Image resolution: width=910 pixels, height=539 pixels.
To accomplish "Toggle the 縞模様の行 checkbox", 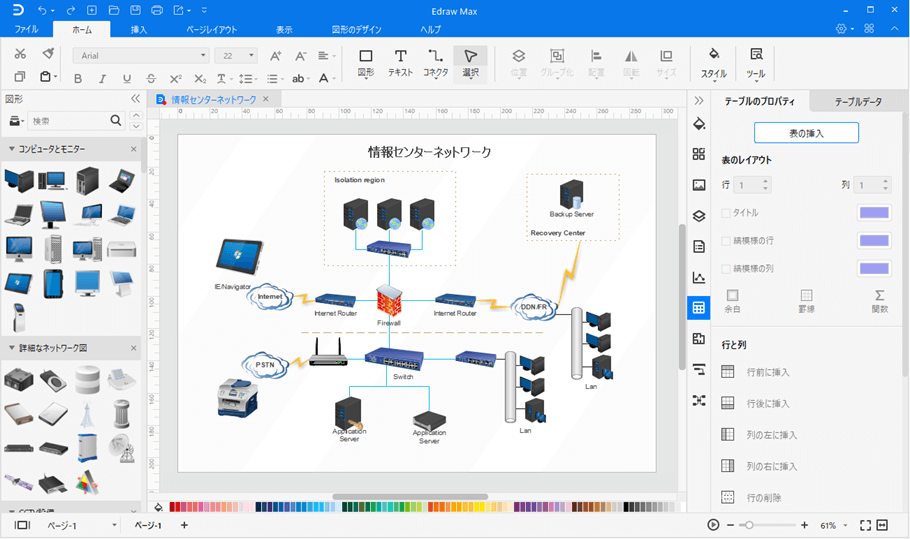I will pos(726,241).
